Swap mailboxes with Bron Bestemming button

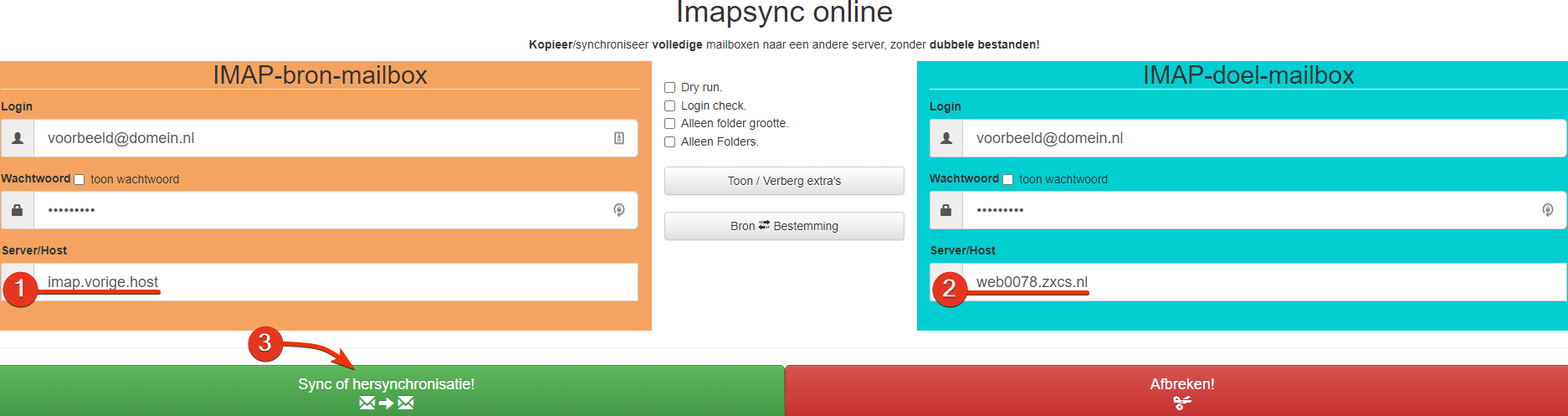click(784, 226)
